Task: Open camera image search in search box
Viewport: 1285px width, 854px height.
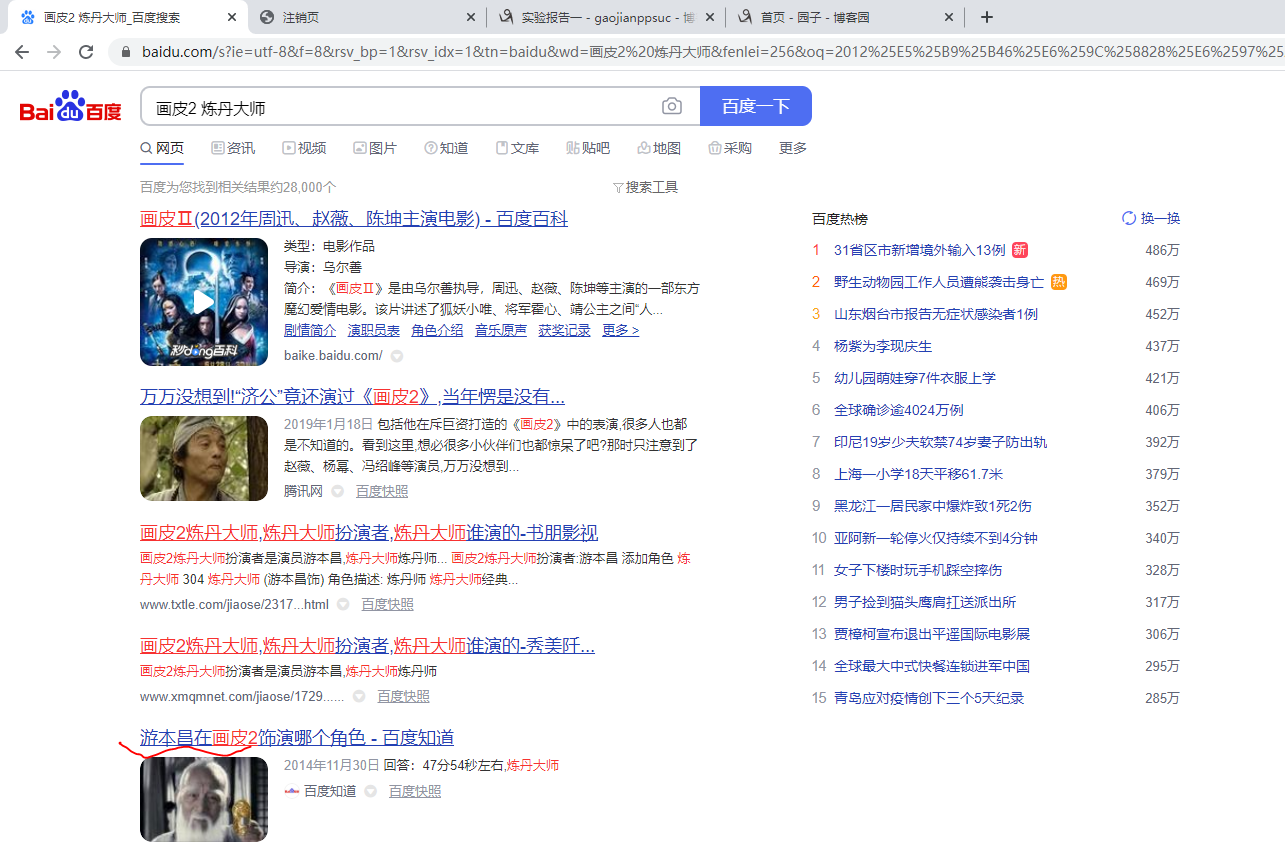Action: 672,107
